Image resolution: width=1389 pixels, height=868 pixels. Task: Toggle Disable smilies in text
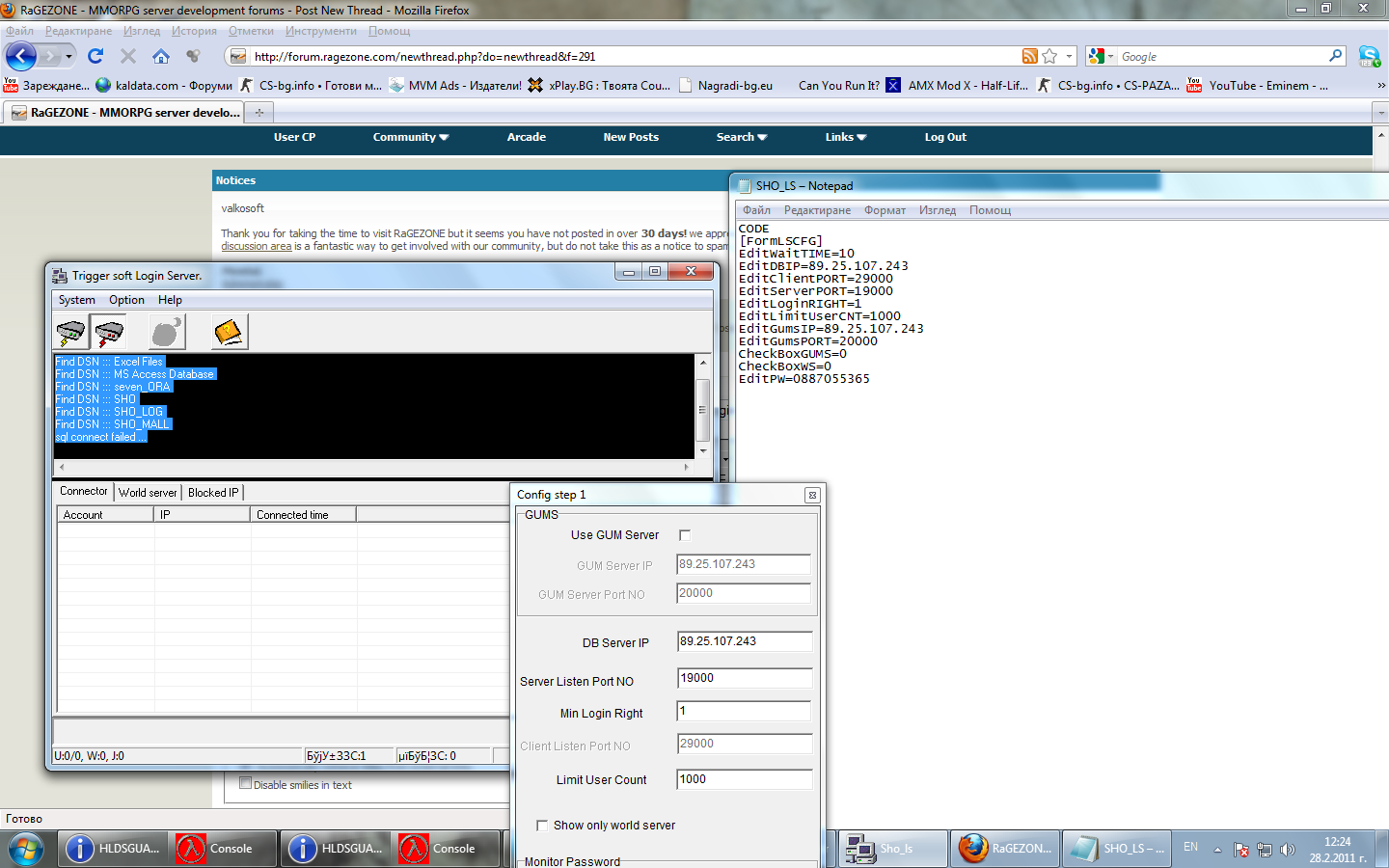click(x=245, y=782)
